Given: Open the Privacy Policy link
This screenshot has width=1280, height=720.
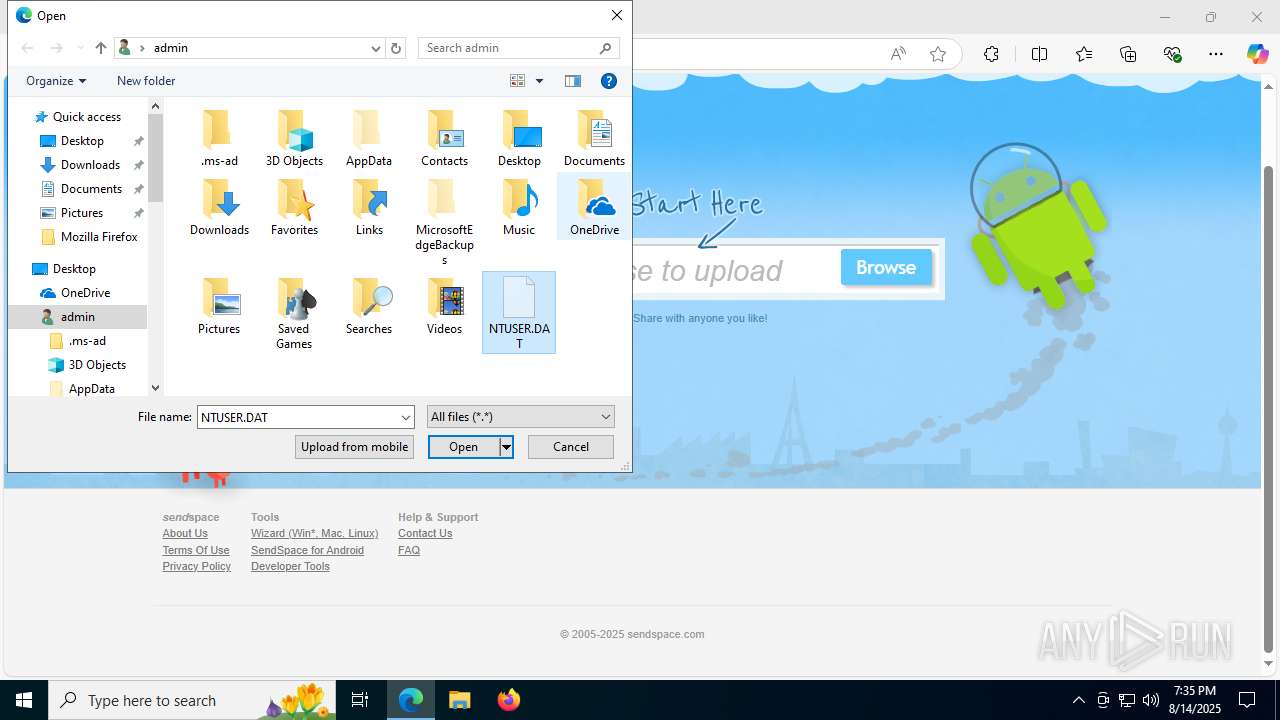Looking at the screenshot, I should [x=197, y=566].
